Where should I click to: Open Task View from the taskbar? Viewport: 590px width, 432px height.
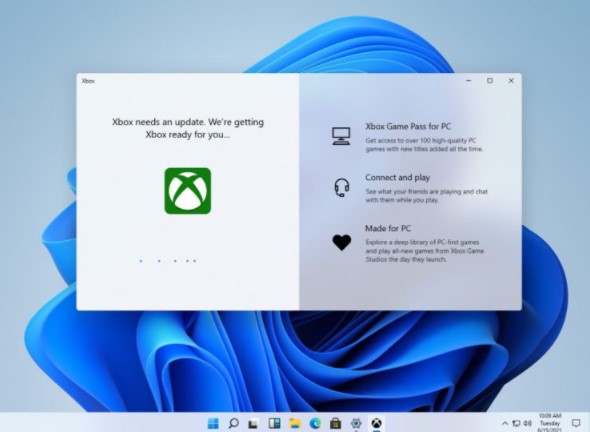pos(253,424)
